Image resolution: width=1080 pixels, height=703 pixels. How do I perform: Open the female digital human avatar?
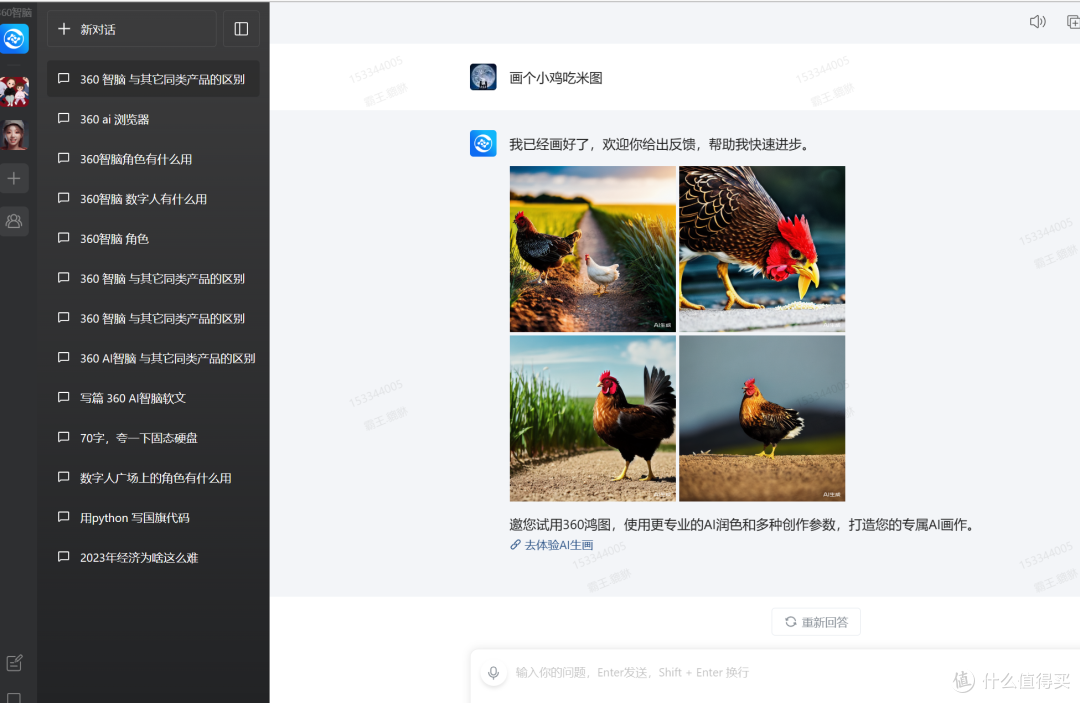[14, 134]
